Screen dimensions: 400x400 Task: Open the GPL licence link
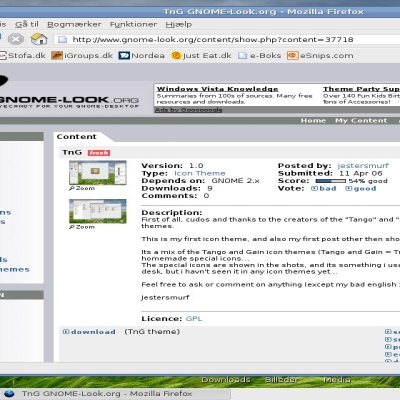click(x=194, y=319)
